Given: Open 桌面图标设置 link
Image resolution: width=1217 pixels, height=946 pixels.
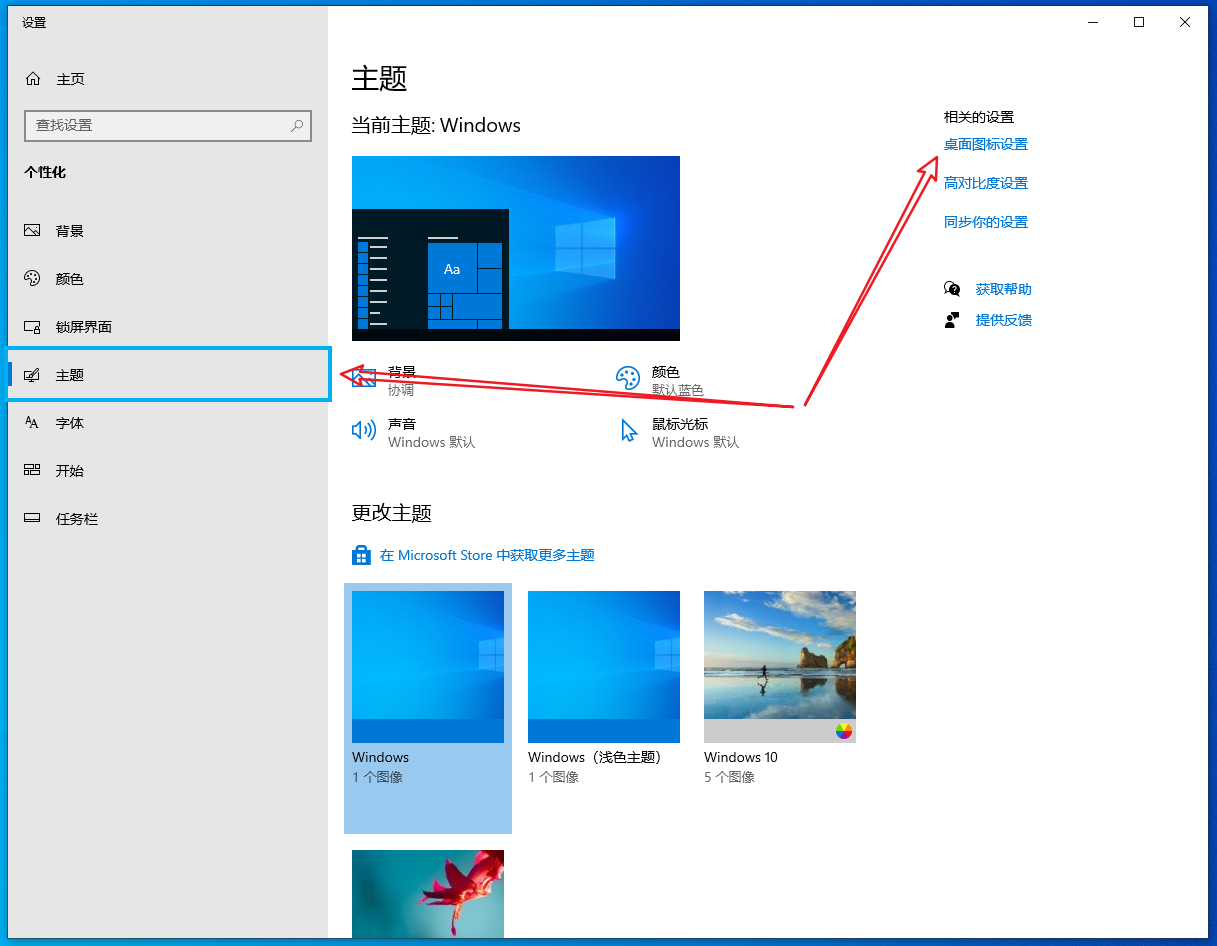Looking at the screenshot, I should click(x=986, y=144).
